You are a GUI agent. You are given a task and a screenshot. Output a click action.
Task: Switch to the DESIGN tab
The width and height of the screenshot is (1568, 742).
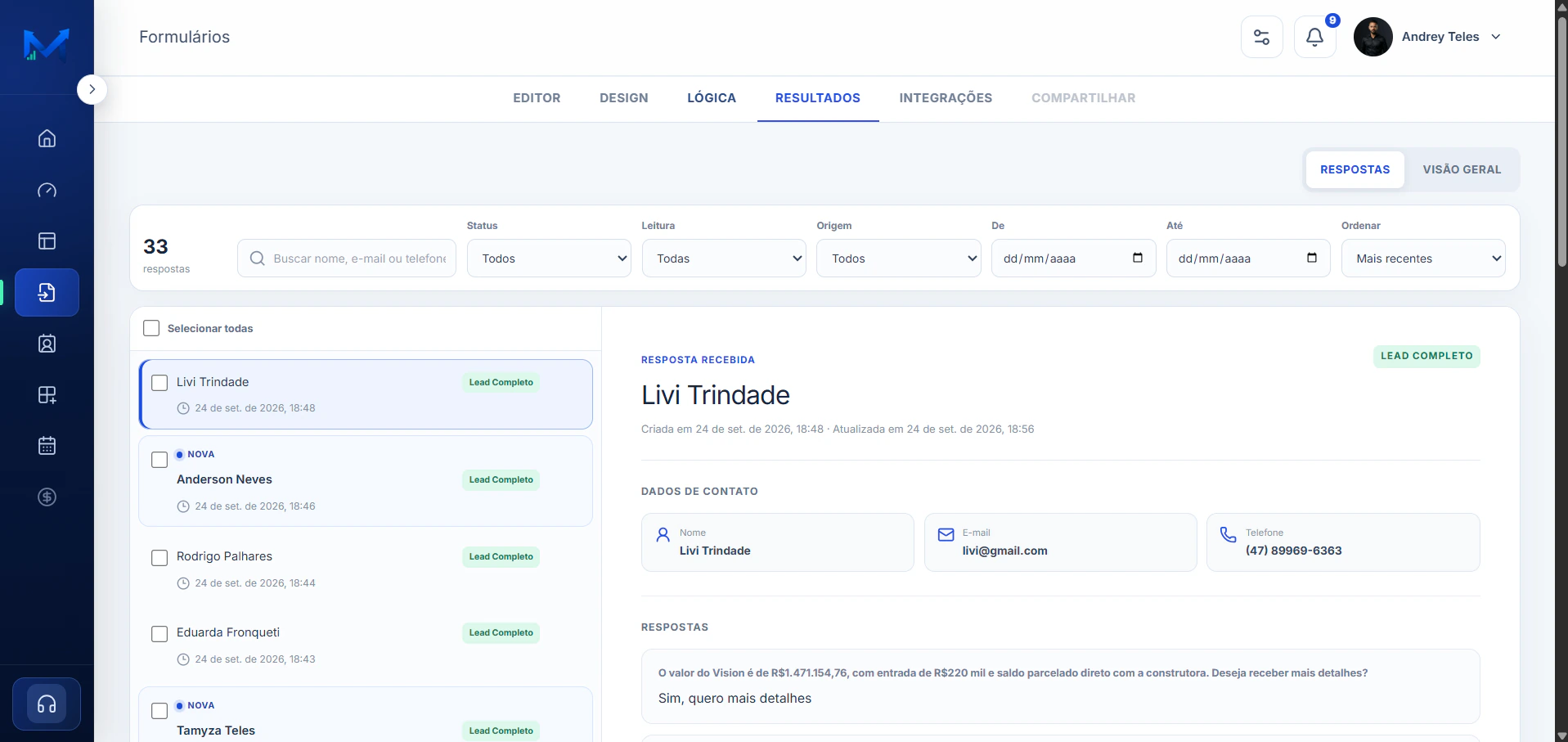[x=624, y=98]
